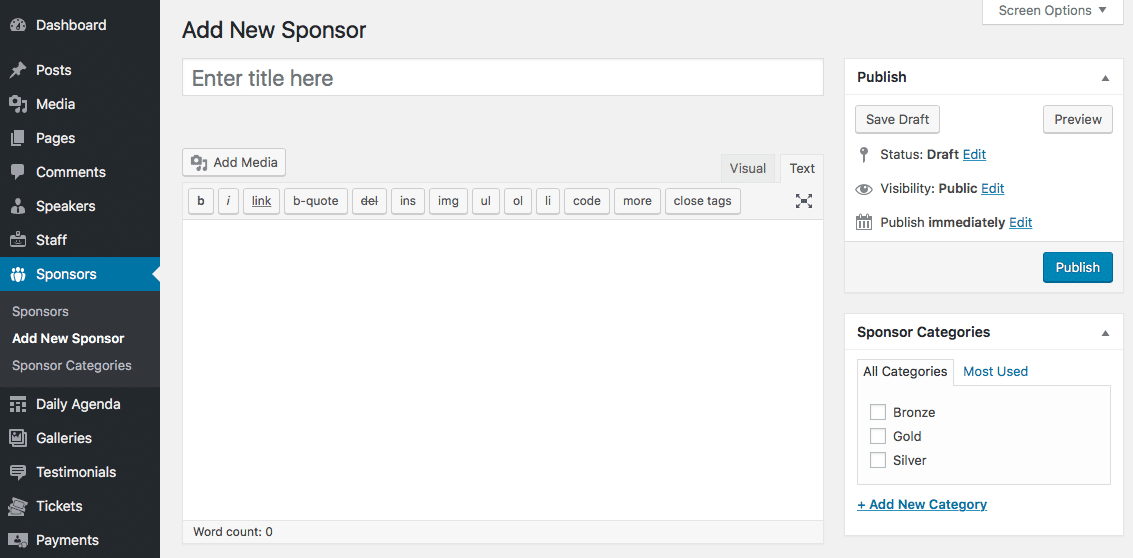This screenshot has width=1133, height=558.
Task: Enable the Silver category checkbox
Action: click(x=878, y=460)
